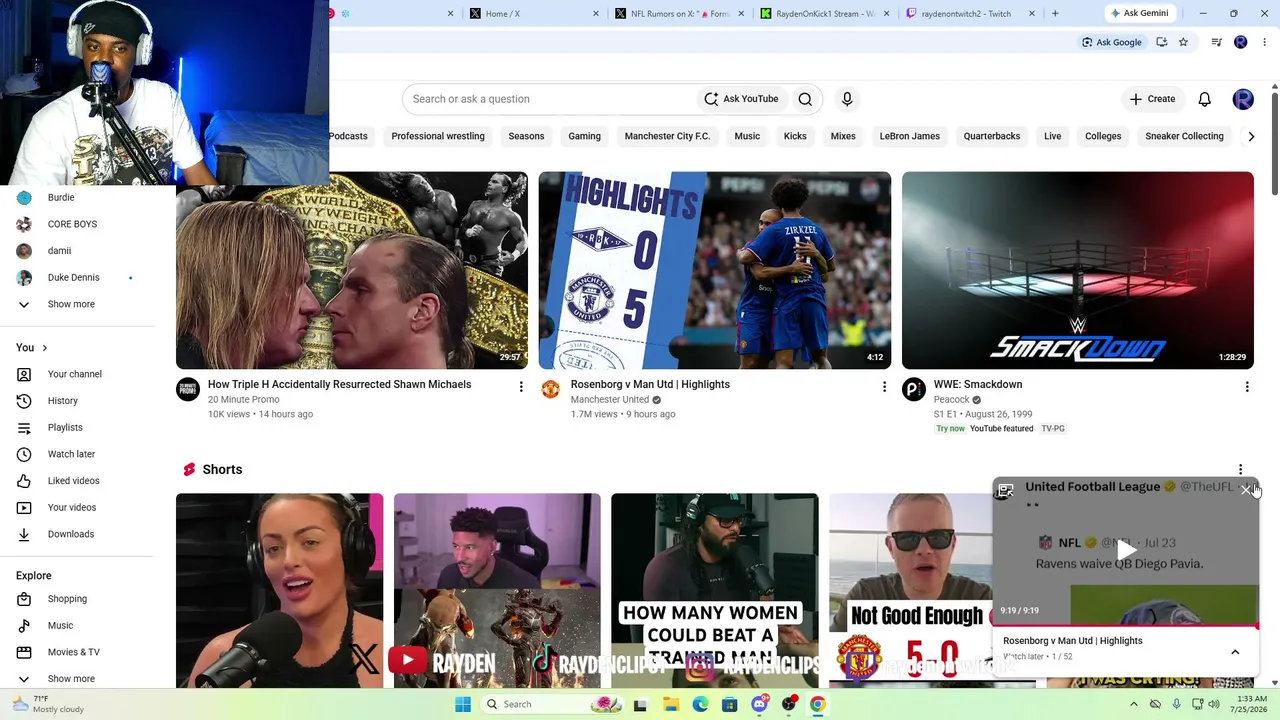Open the Peacock channel avatar
1280x720 pixels.
coord(914,389)
